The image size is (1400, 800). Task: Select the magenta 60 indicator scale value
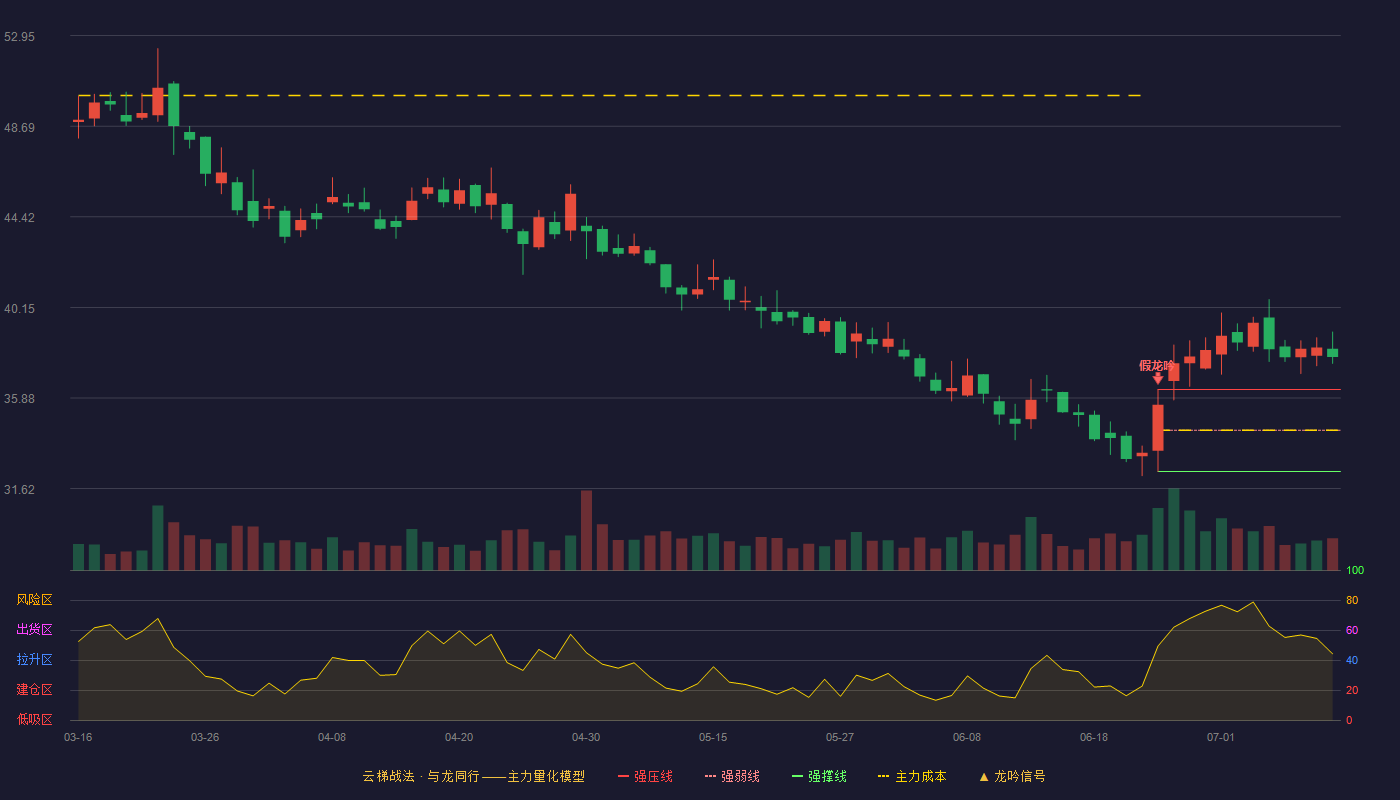[x=1352, y=630]
